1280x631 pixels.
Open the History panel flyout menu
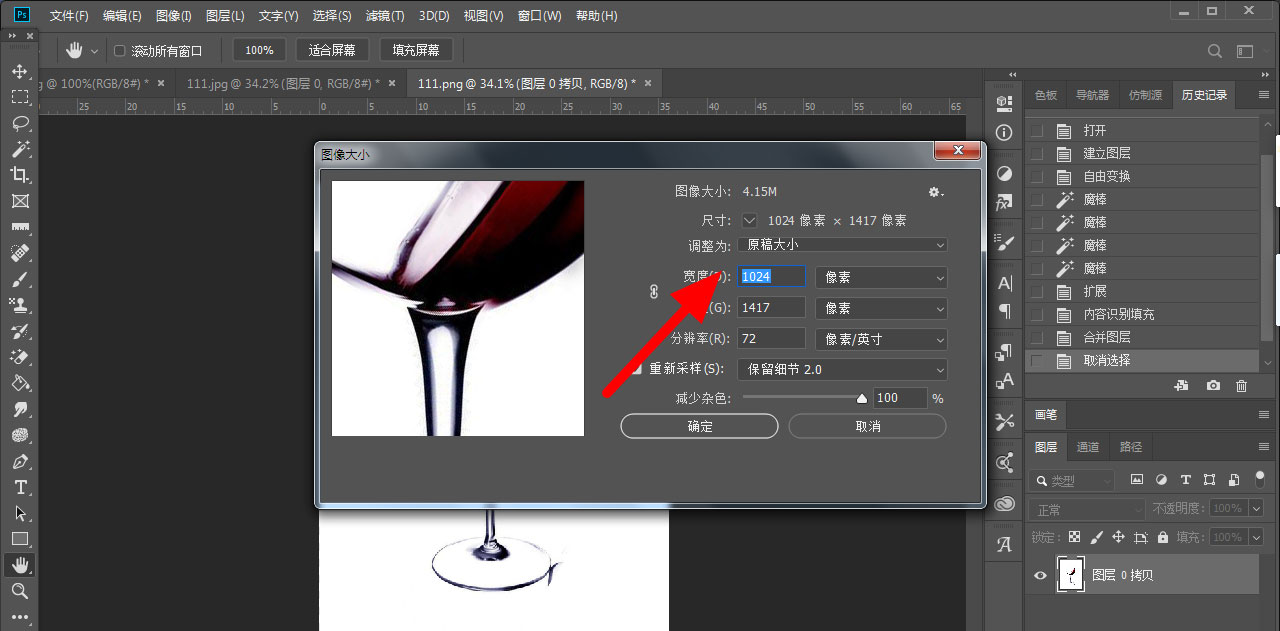(1263, 95)
